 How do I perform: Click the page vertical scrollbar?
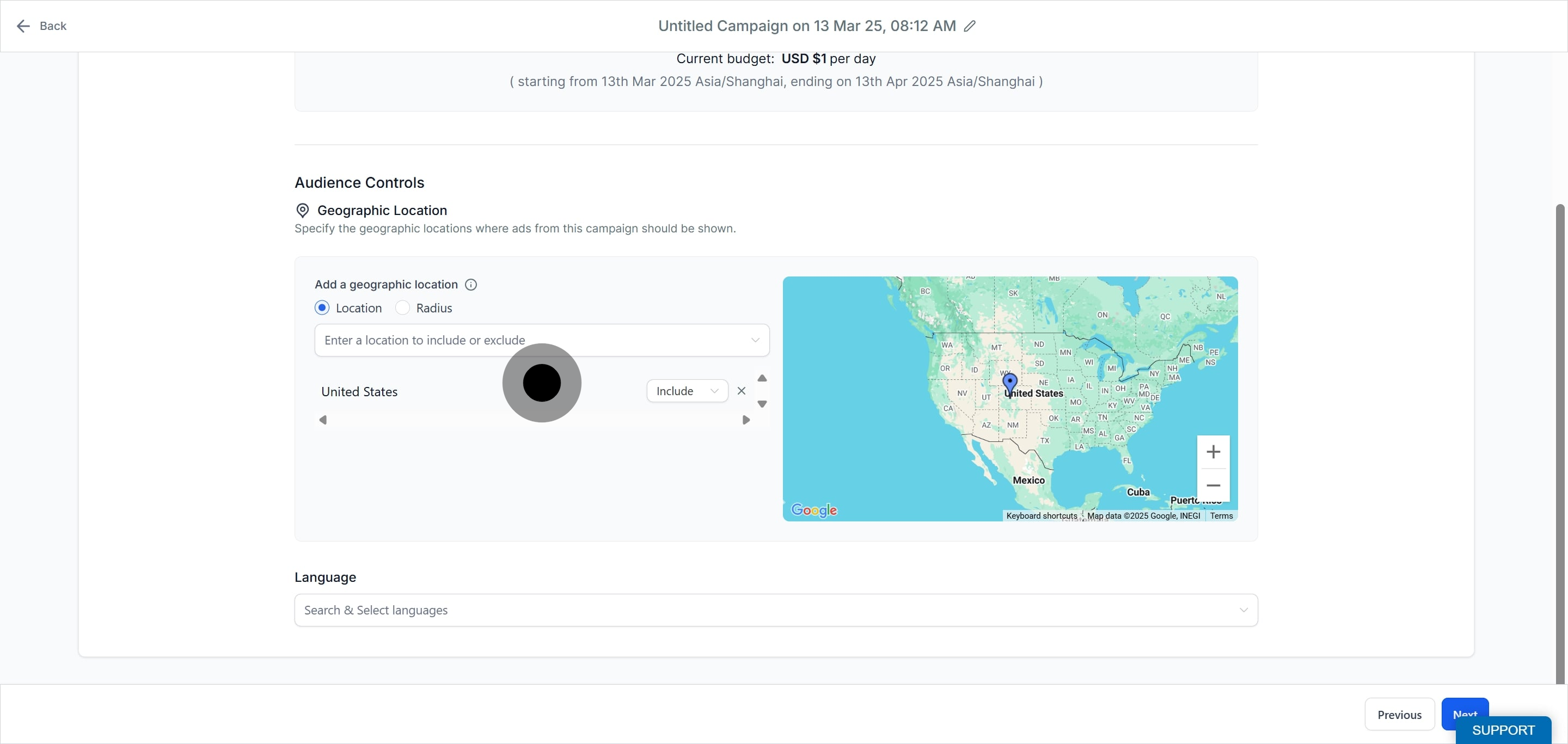pyautogui.click(x=1559, y=444)
